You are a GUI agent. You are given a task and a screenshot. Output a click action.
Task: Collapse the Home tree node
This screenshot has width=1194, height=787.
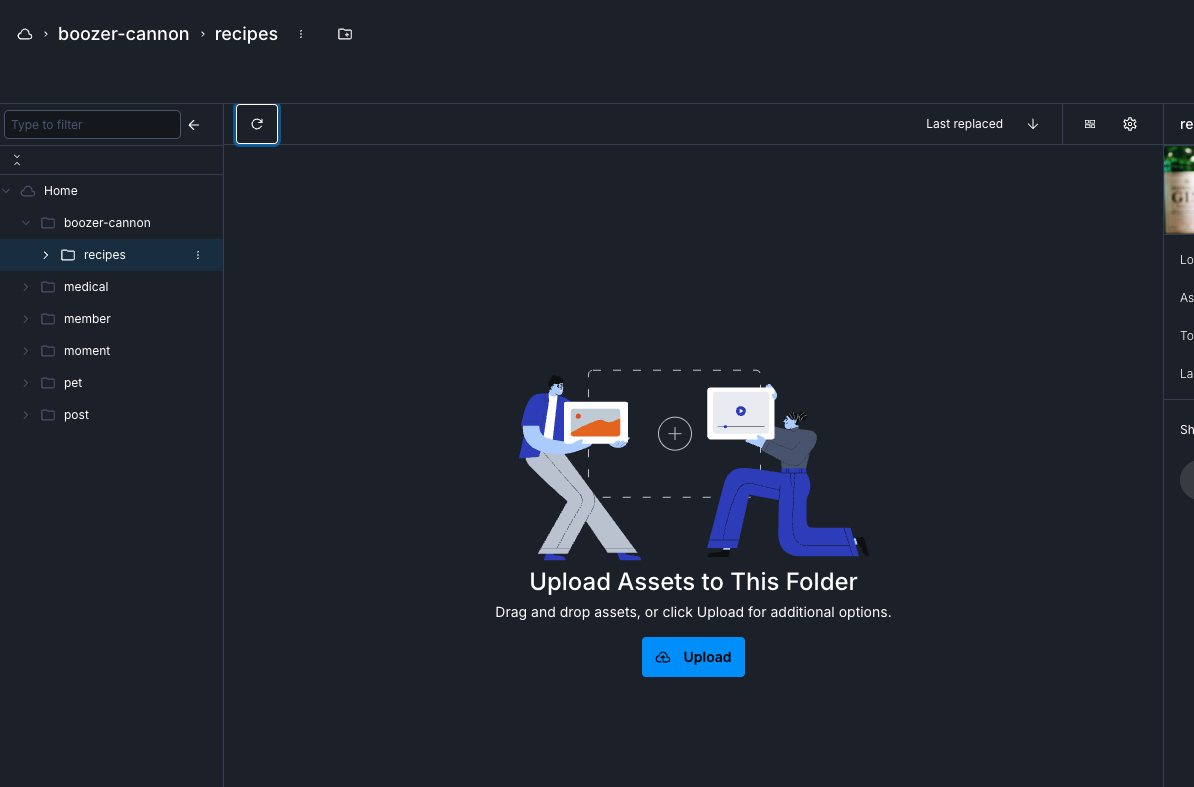point(6,191)
